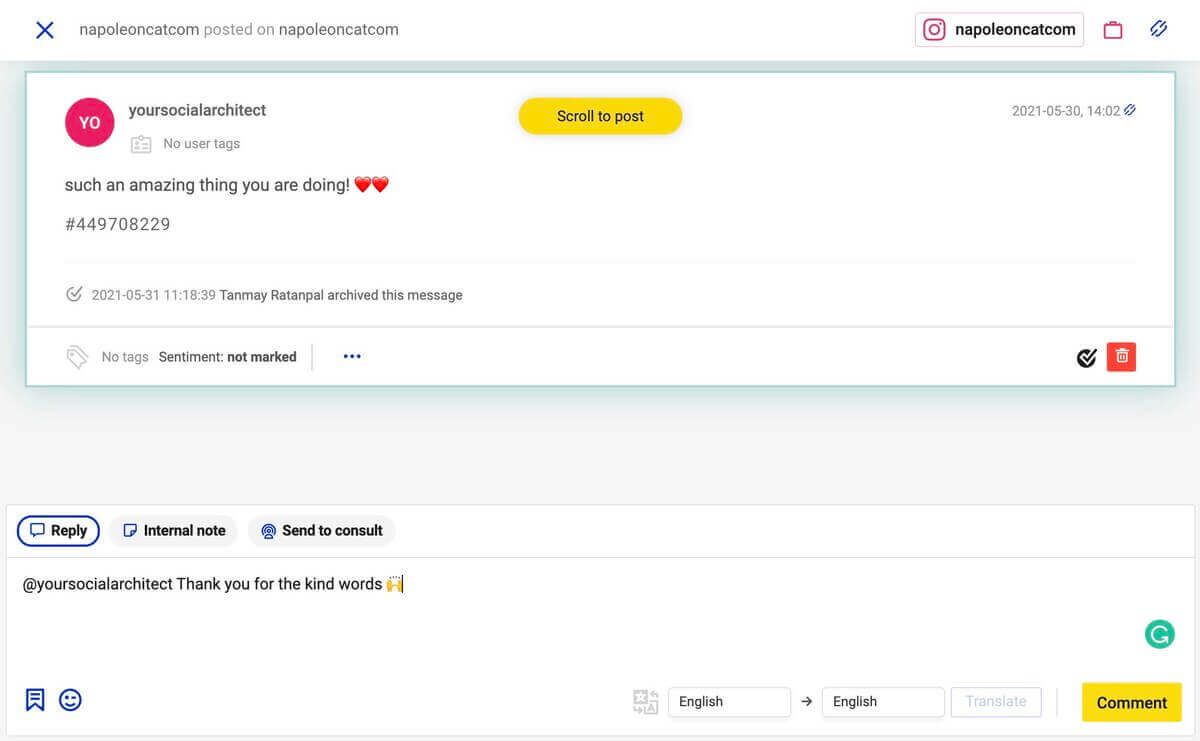Screen dimensions: 1200x741
Task: Click 'napoleoncatcom posted on napoleoncatcom' header text
Action: [x=239, y=30]
